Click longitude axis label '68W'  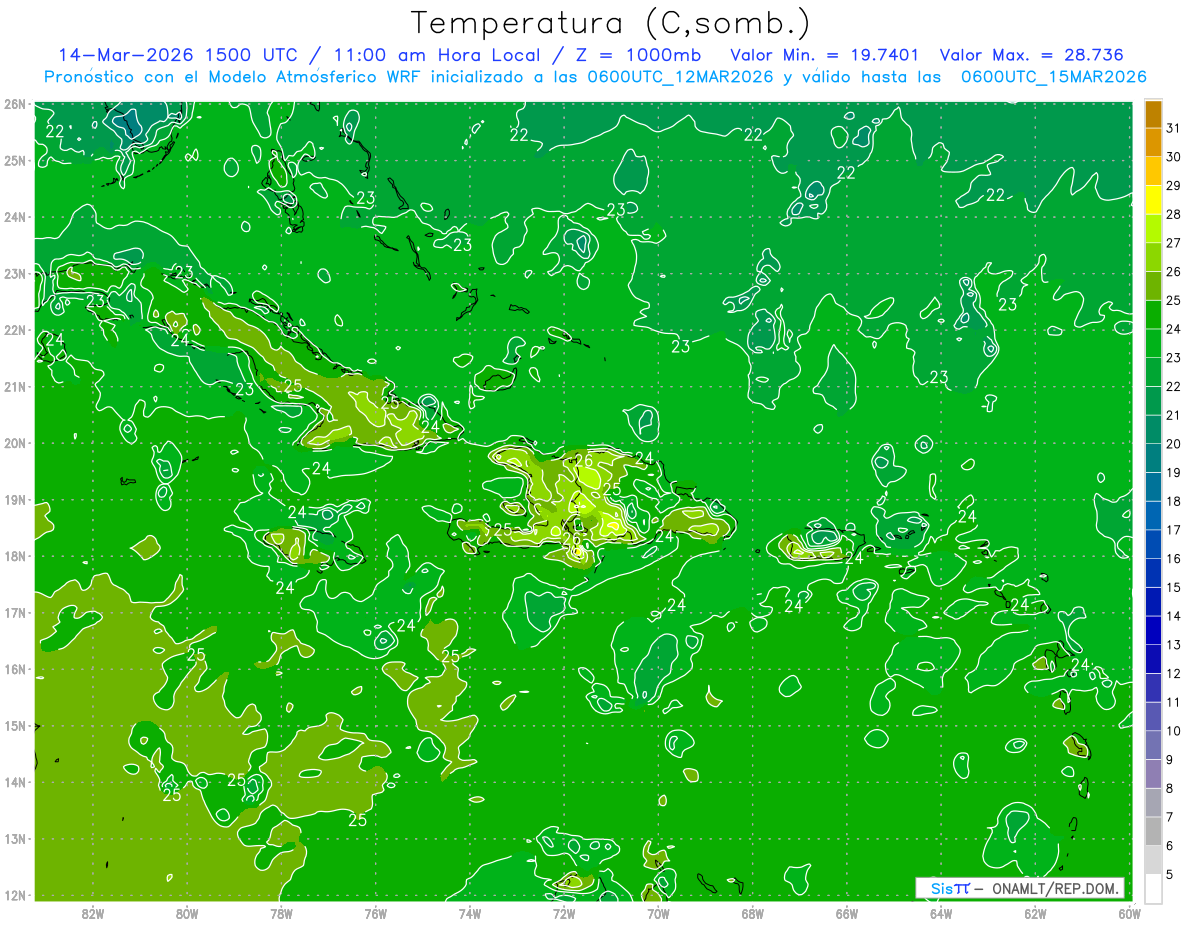pos(752,913)
